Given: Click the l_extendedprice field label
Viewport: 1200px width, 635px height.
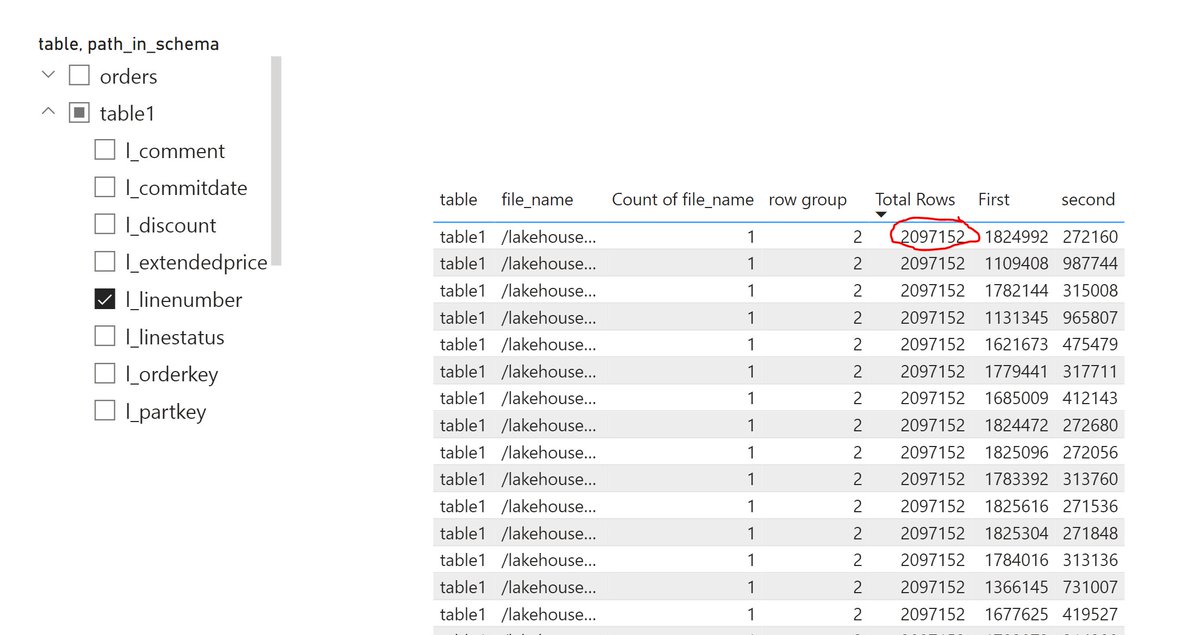Looking at the screenshot, I should click(x=196, y=263).
